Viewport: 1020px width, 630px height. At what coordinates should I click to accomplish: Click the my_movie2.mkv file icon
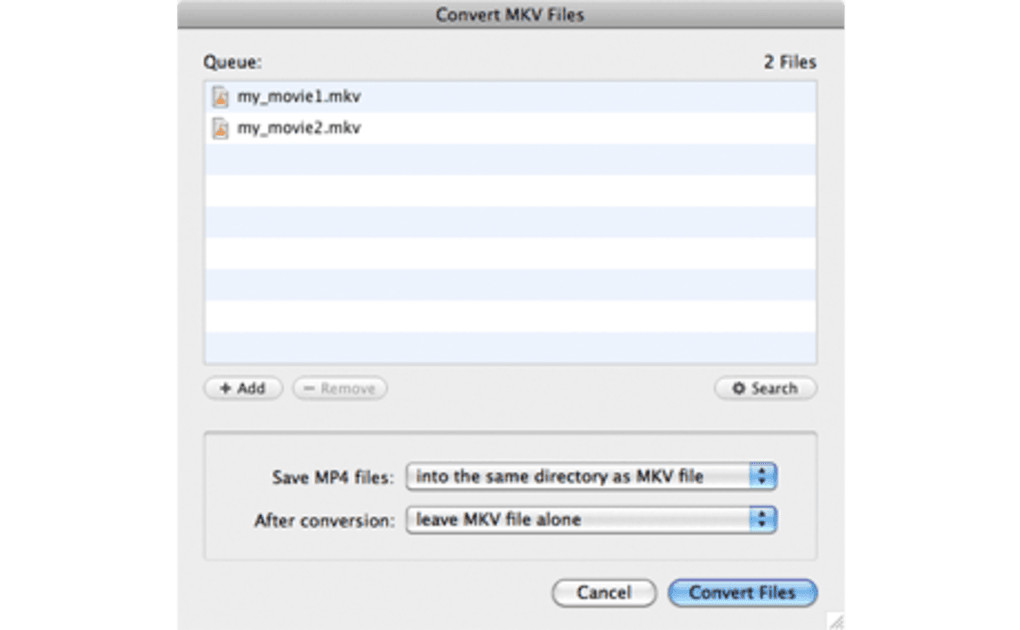click(x=220, y=128)
